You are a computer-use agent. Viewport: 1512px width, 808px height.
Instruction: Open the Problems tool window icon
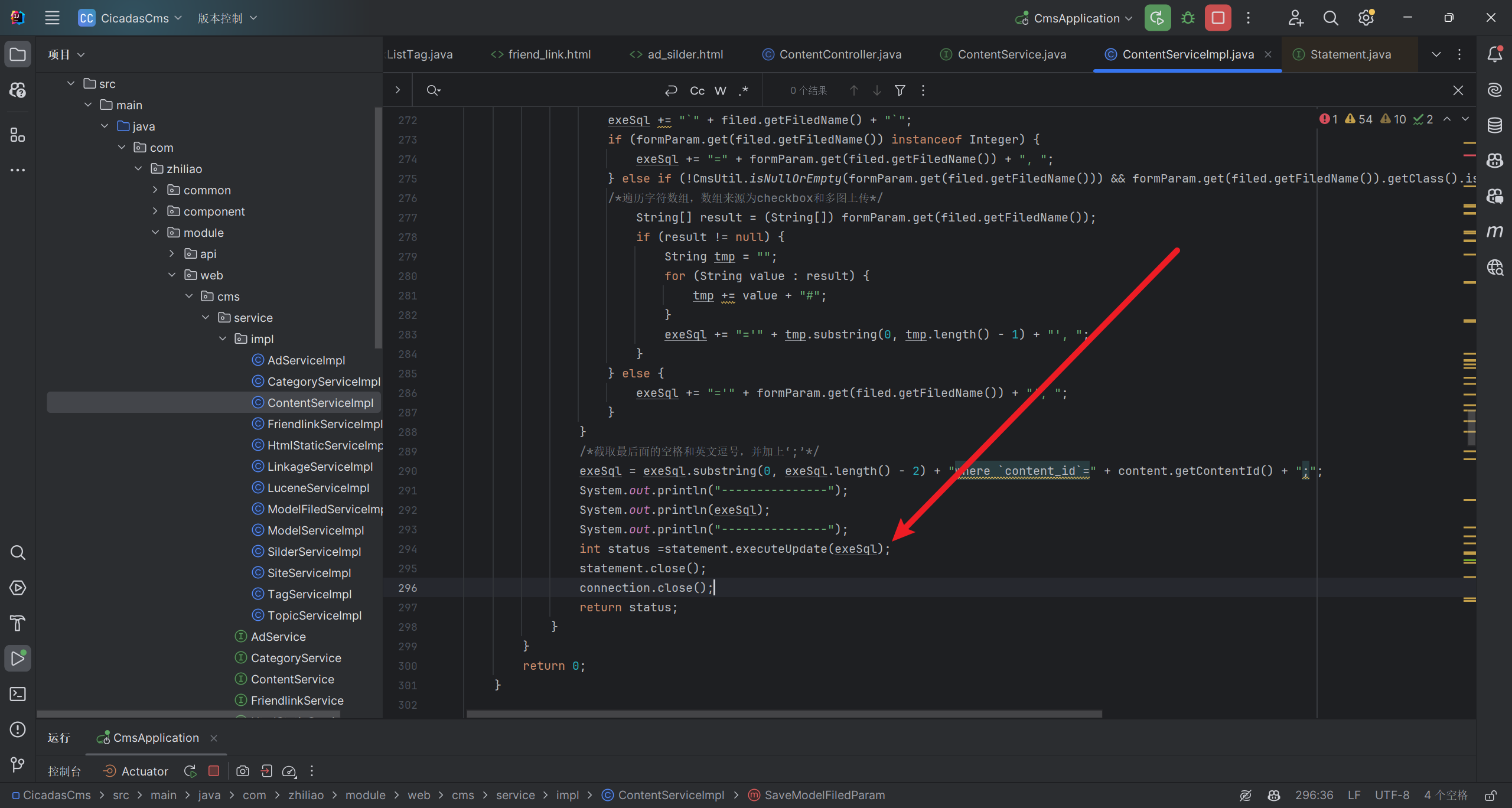point(18,729)
